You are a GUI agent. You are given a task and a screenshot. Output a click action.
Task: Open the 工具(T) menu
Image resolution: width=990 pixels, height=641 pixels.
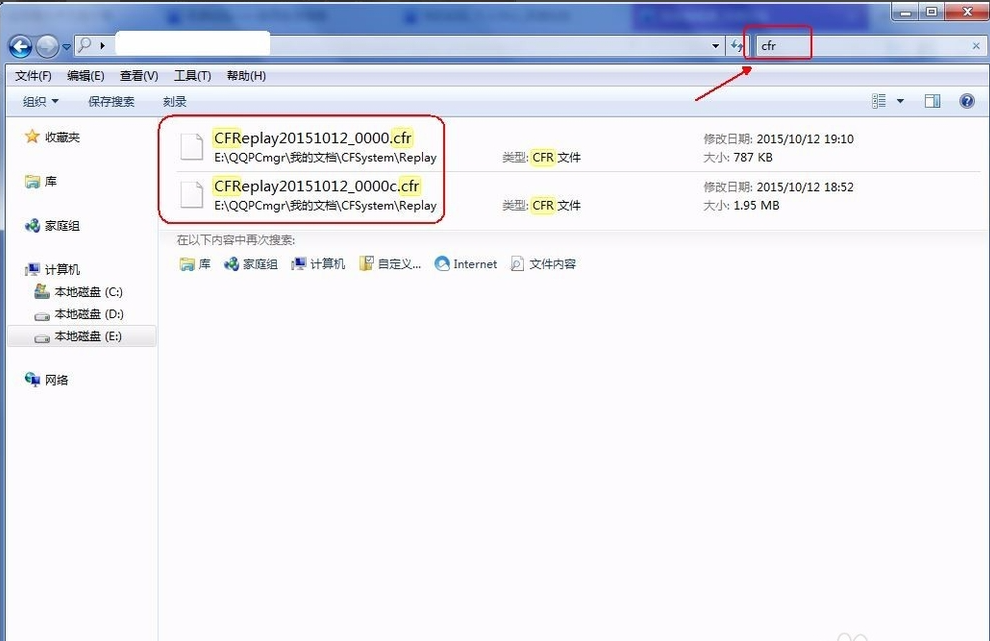click(x=192, y=75)
